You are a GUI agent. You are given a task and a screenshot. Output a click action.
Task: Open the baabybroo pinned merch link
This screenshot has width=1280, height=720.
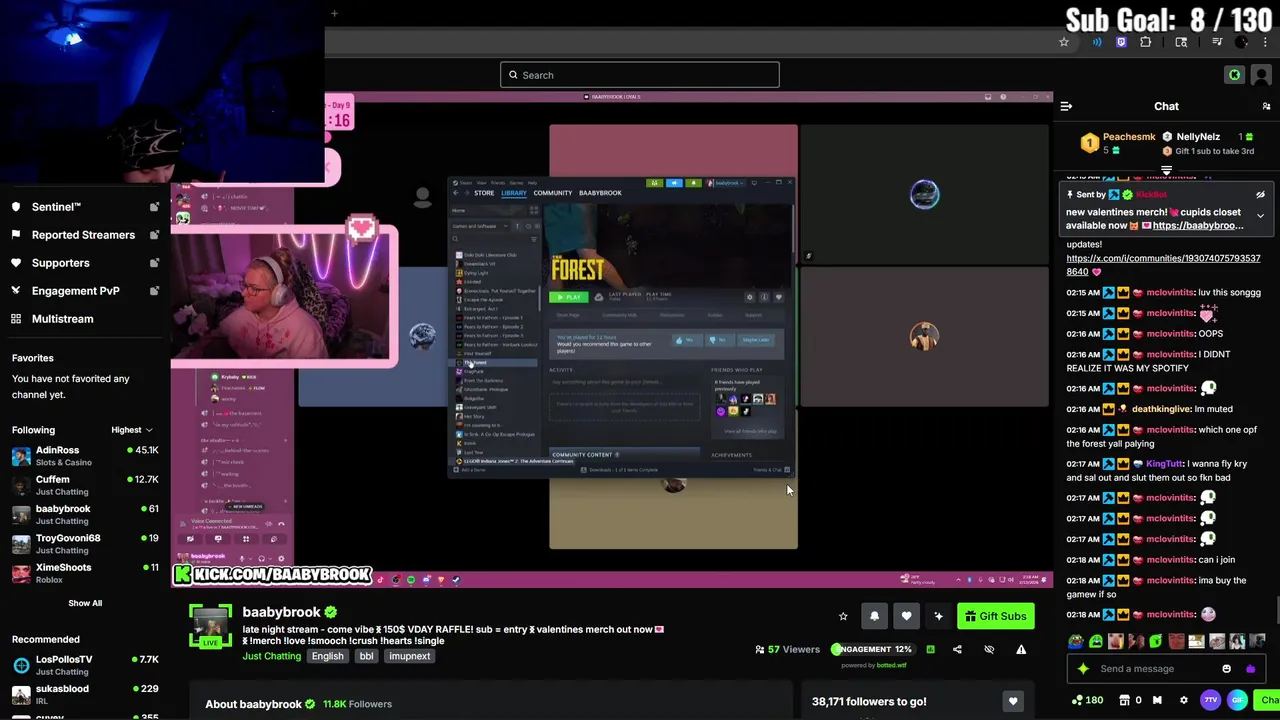click(1198, 226)
